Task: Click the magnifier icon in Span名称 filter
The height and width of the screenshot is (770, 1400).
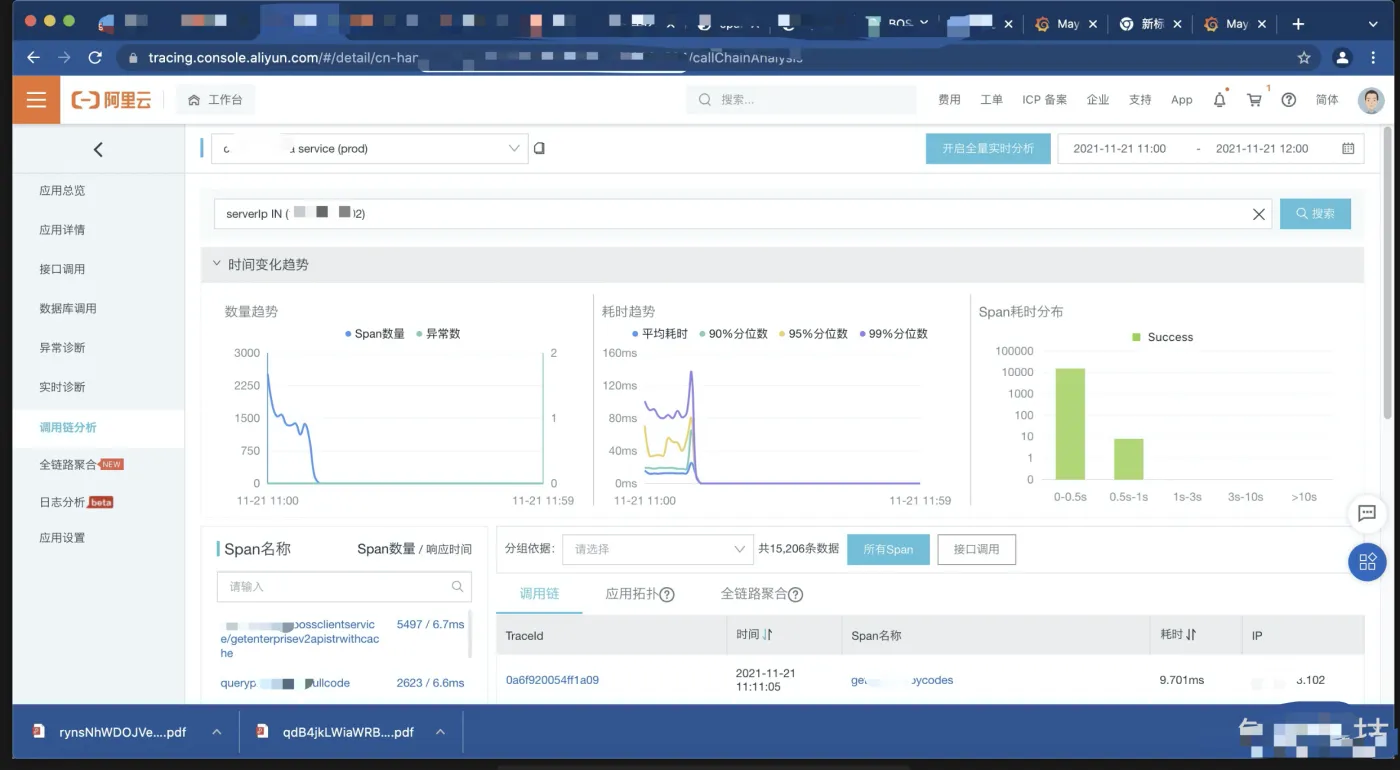Action: click(458, 587)
